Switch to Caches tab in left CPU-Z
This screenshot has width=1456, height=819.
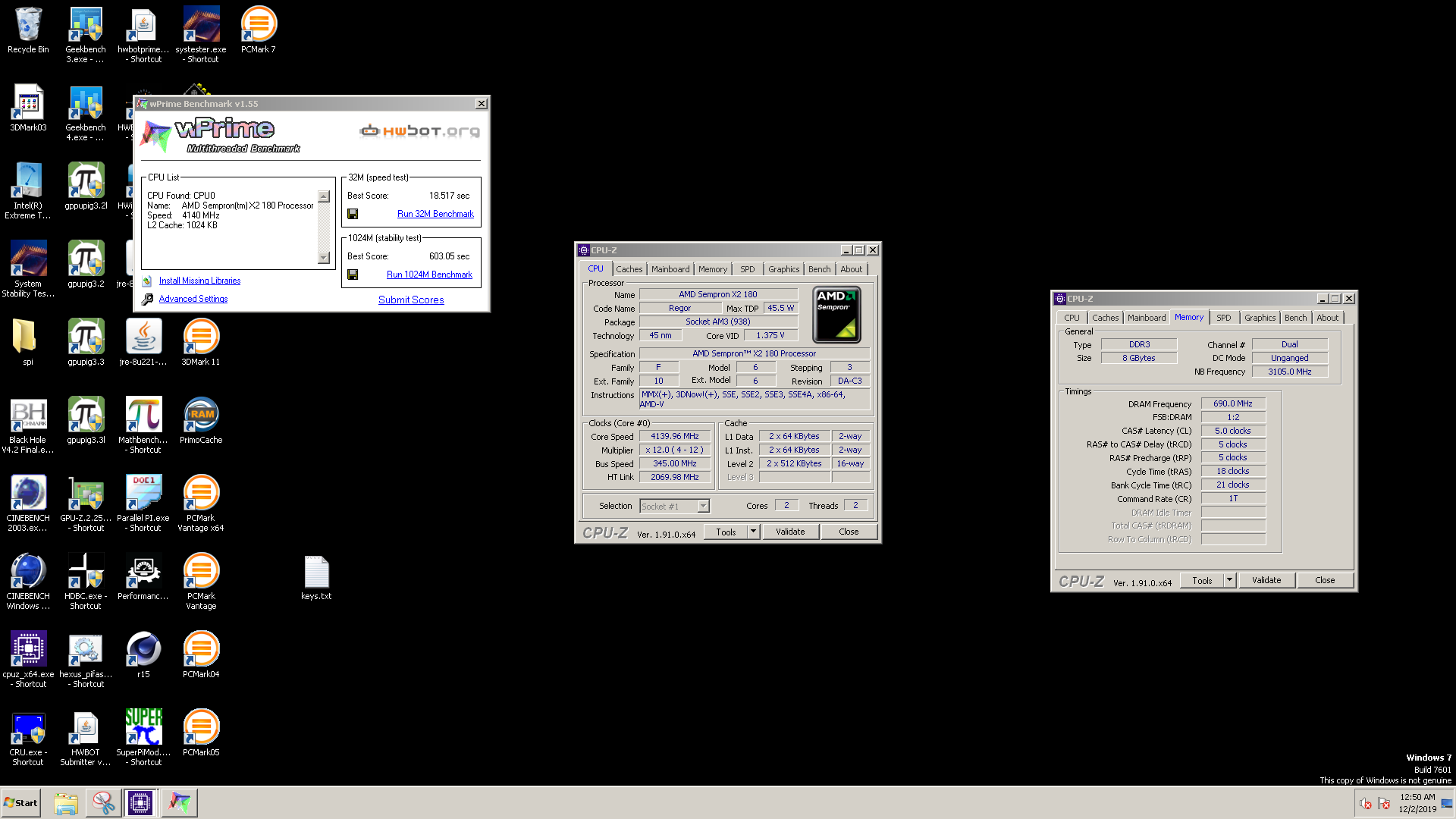(x=629, y=269)
